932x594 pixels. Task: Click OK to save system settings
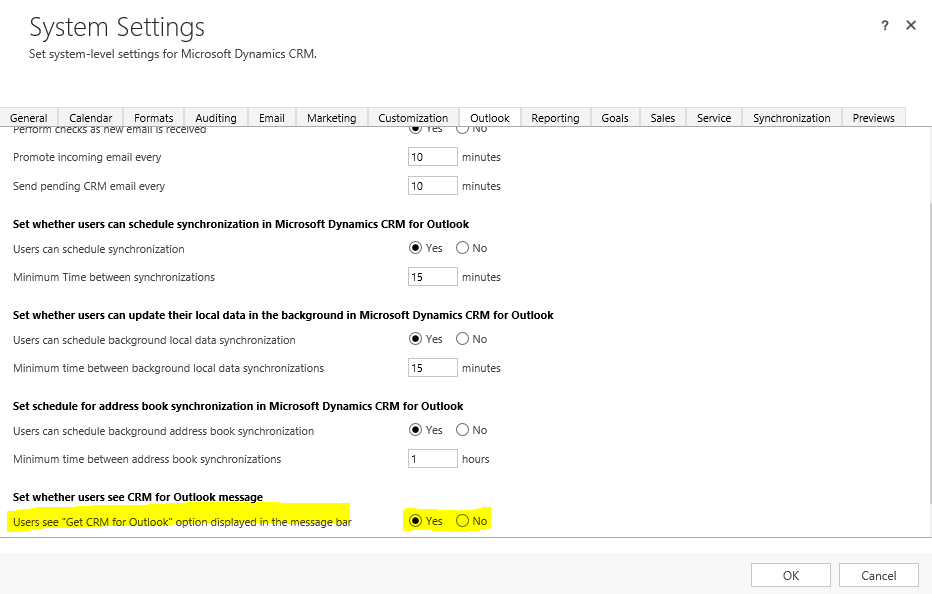click(790, 575)
